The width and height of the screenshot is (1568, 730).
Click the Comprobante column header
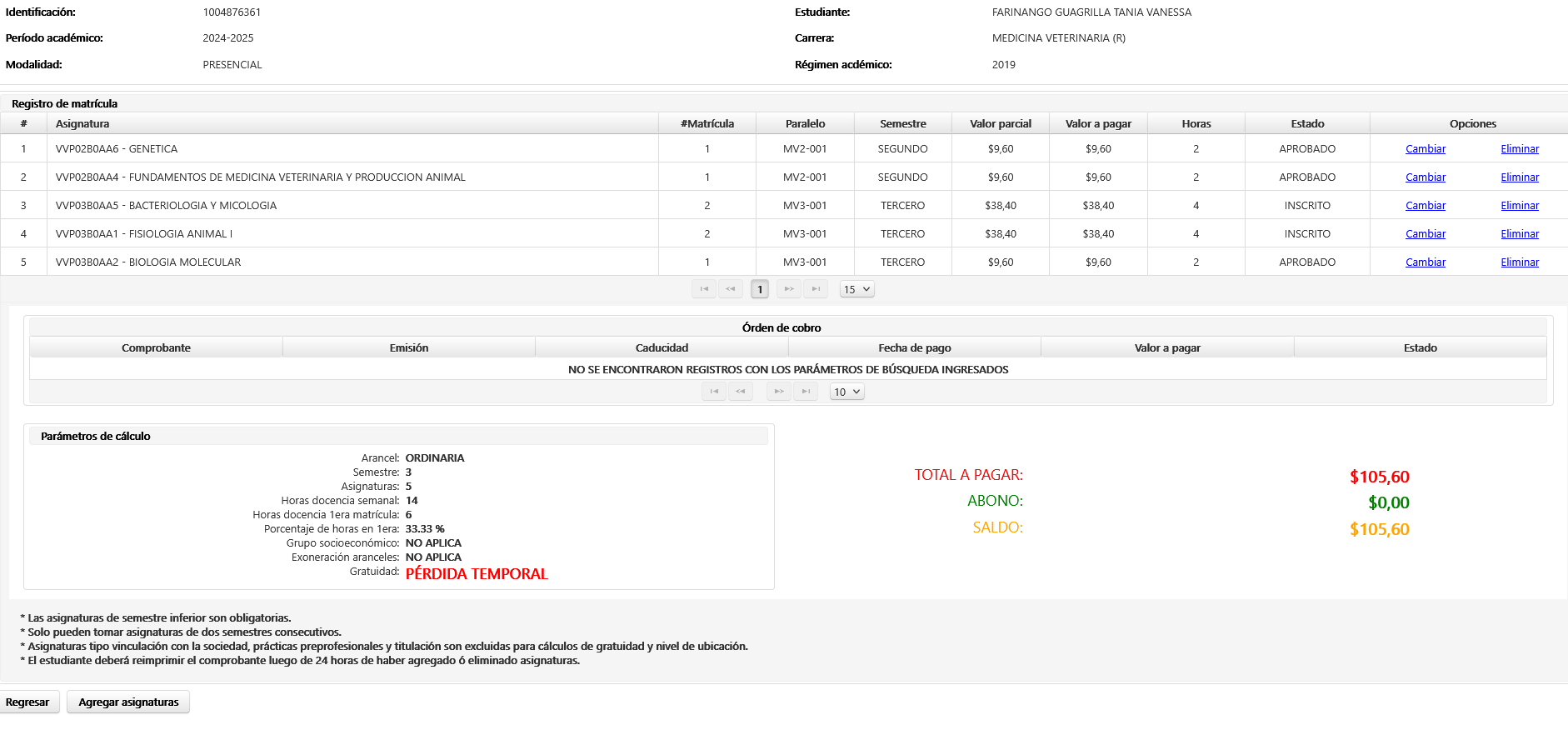click(156, 347)
